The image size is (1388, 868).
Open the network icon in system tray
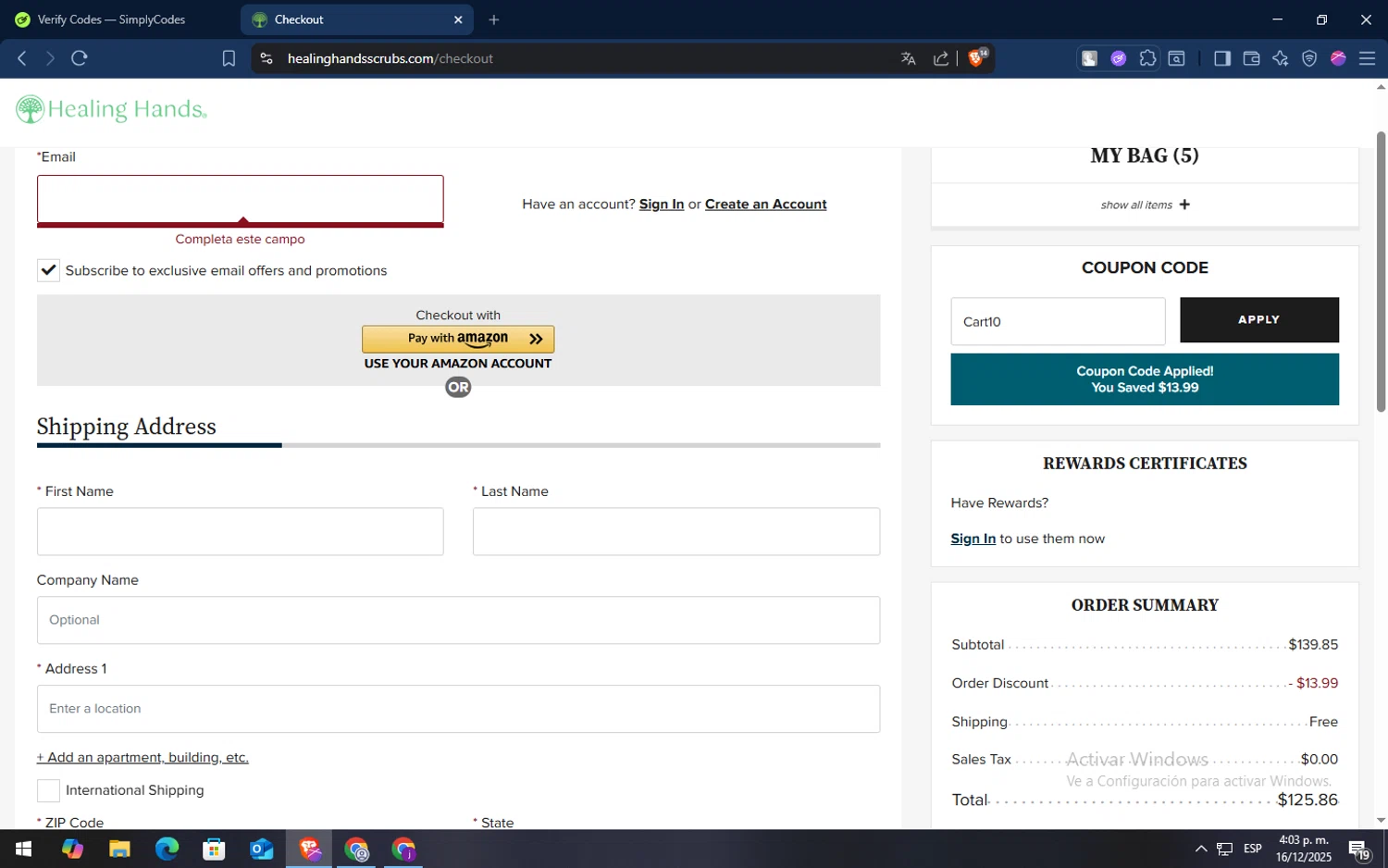(x=1224, y=849)
